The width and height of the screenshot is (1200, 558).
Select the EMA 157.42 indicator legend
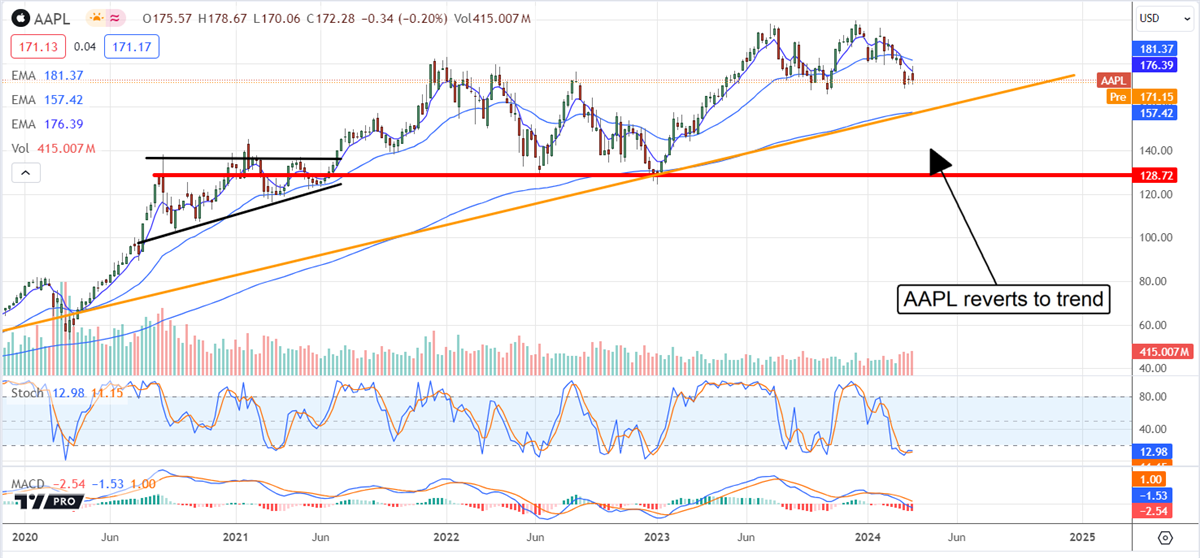(48, 100)
